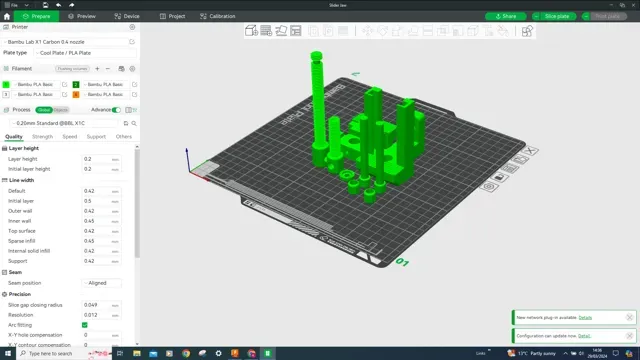Open the Plate type dropdown
This screenshot has width=640, height=360.
tap(86, 53)
